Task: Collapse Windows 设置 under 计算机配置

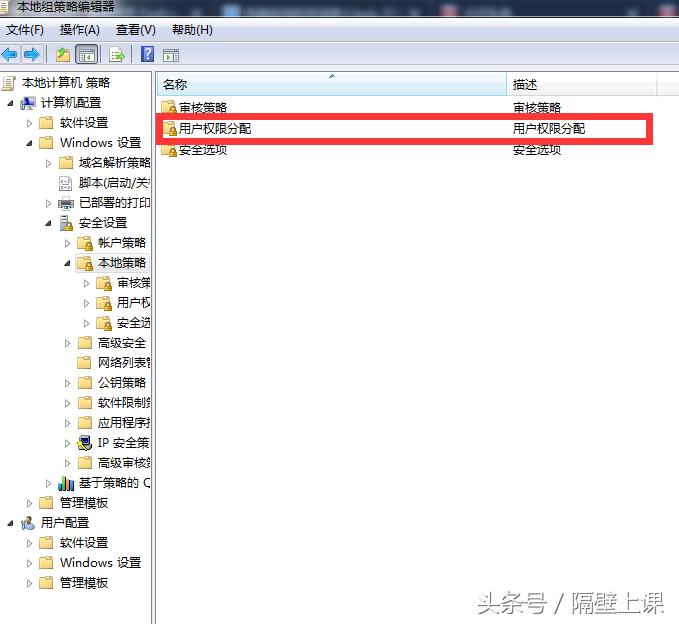Action: 29,143
